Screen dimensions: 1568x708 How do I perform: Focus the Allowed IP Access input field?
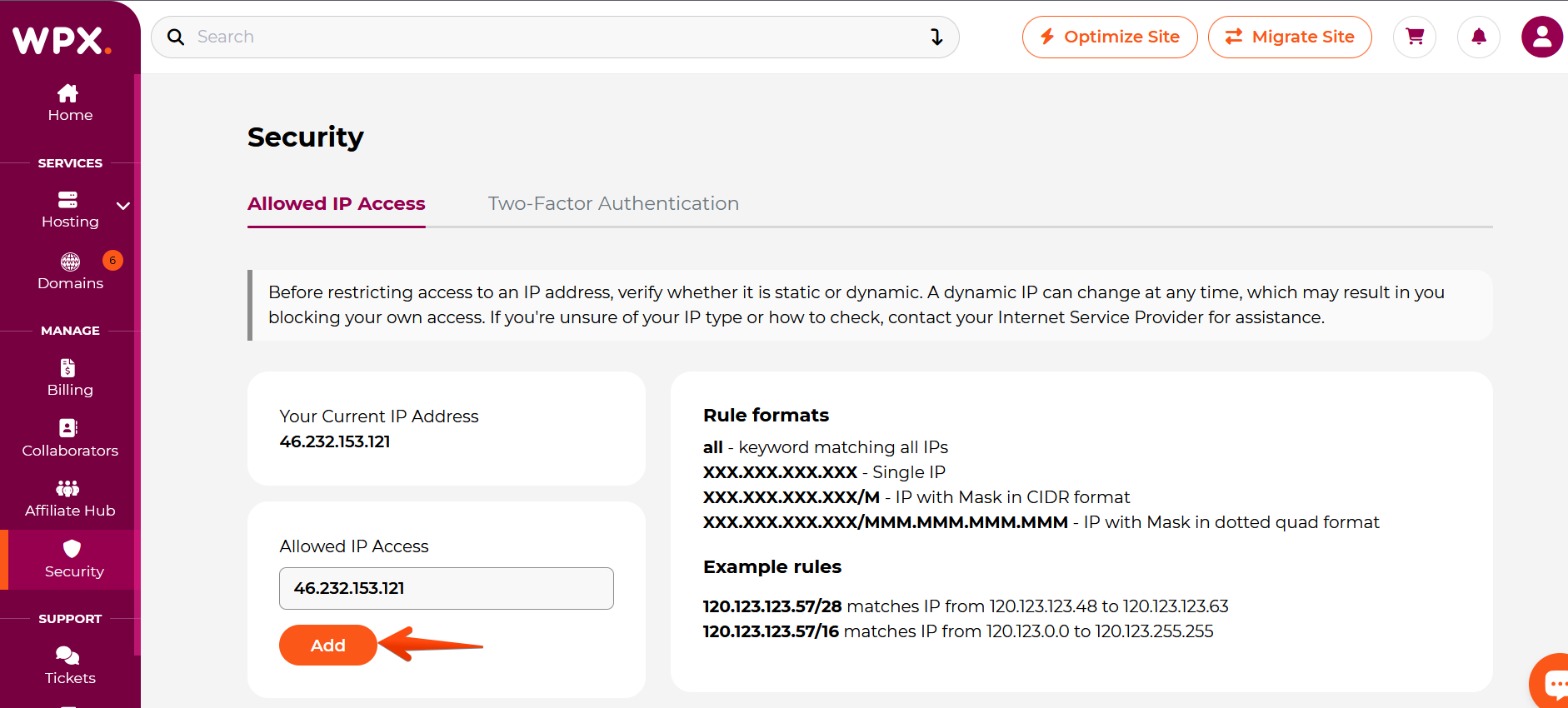tap(447, 588)
